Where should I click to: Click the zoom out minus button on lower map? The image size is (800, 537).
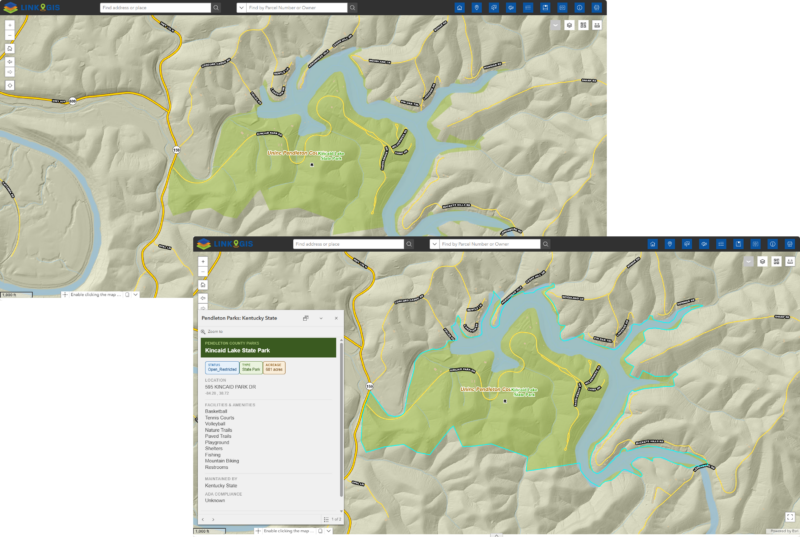pyautogui.click(x=202, y=271)
